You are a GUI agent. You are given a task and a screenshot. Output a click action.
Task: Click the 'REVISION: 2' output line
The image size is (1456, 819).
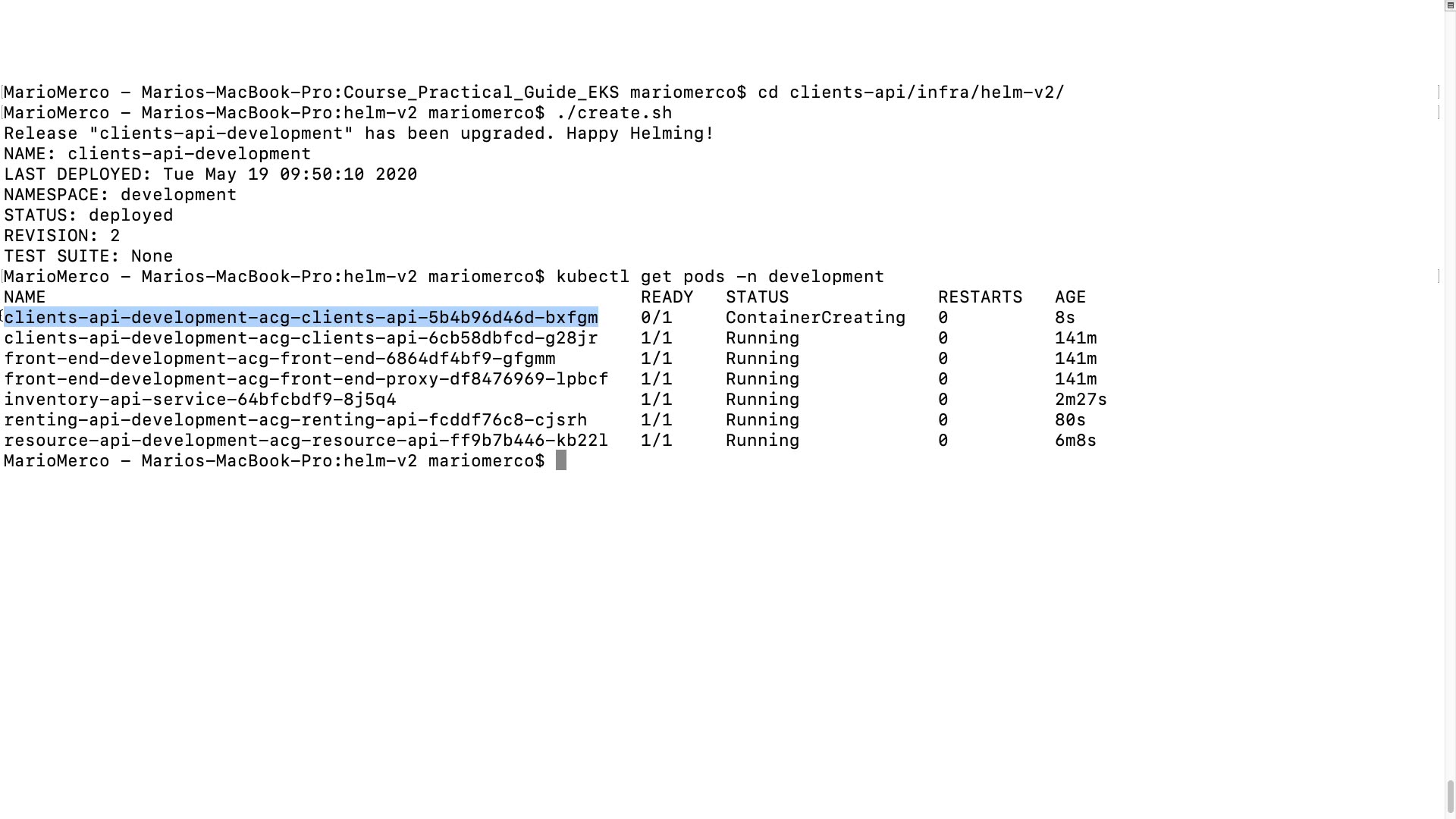coord(62,236)
